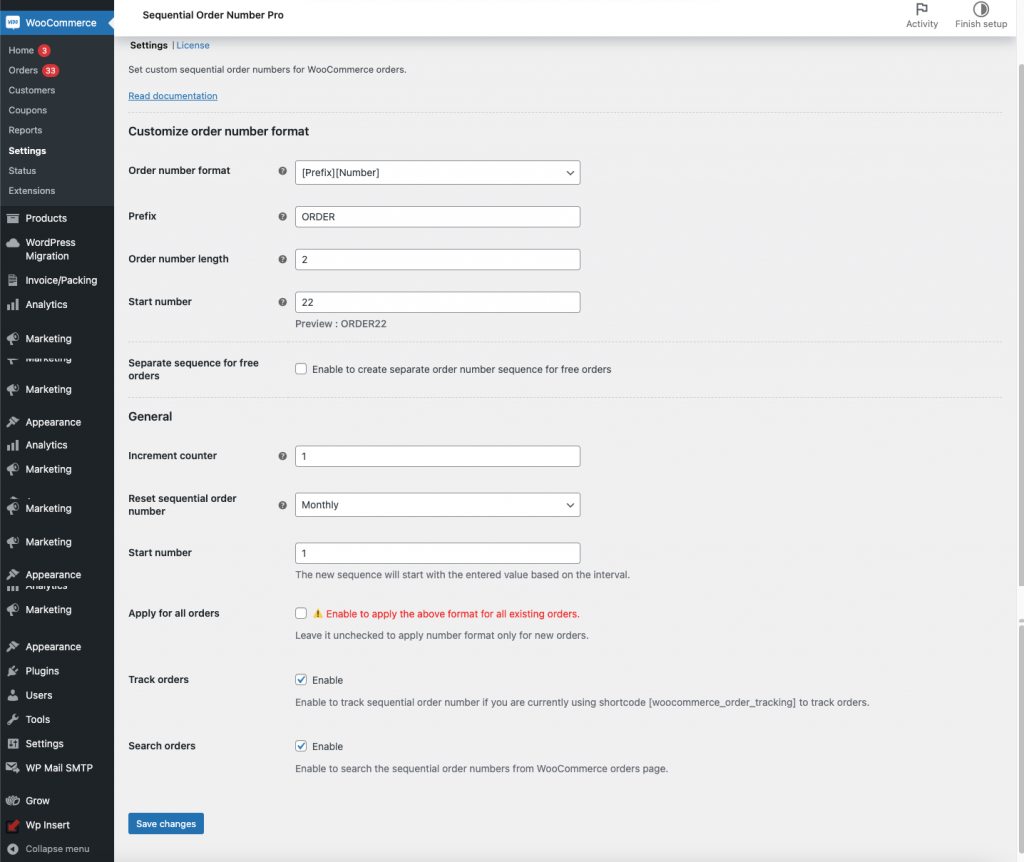Uncheck the Track orders Enable checkbox
Screen dimensions: 1024x862
coord(300,680)
